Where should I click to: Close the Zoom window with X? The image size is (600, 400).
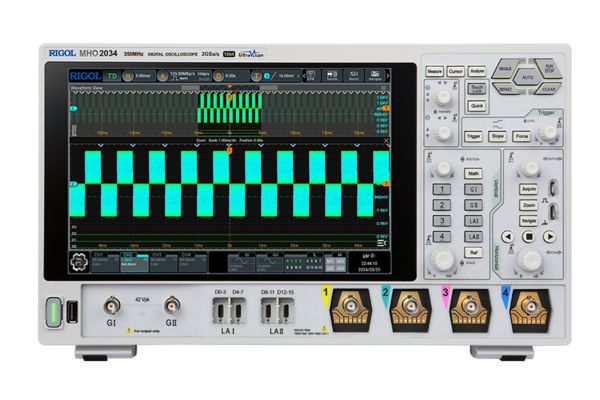[x=386, y=140]
